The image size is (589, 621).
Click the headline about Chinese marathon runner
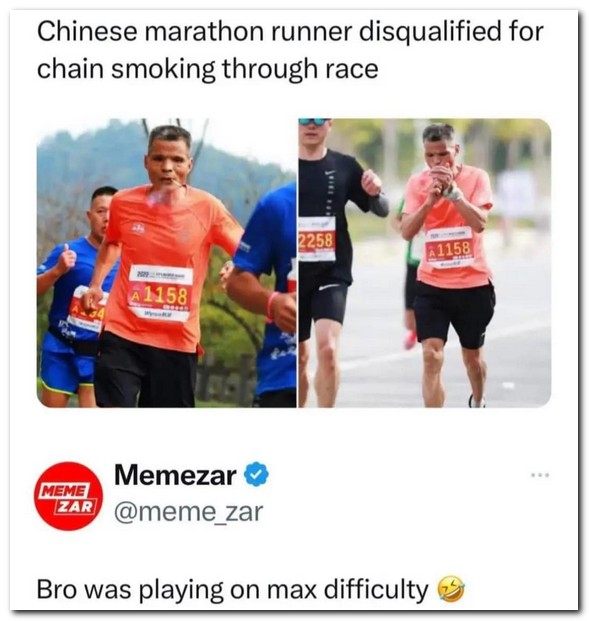point(290,50)
